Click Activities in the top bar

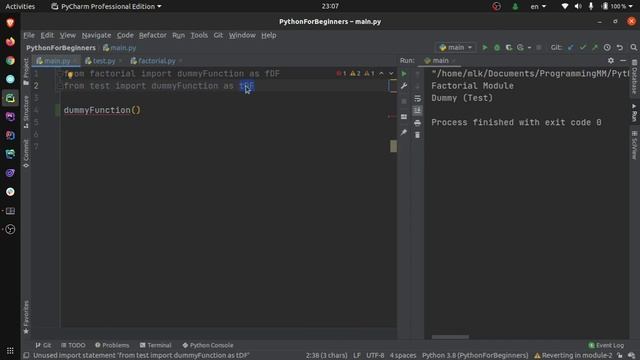point(20,7)
